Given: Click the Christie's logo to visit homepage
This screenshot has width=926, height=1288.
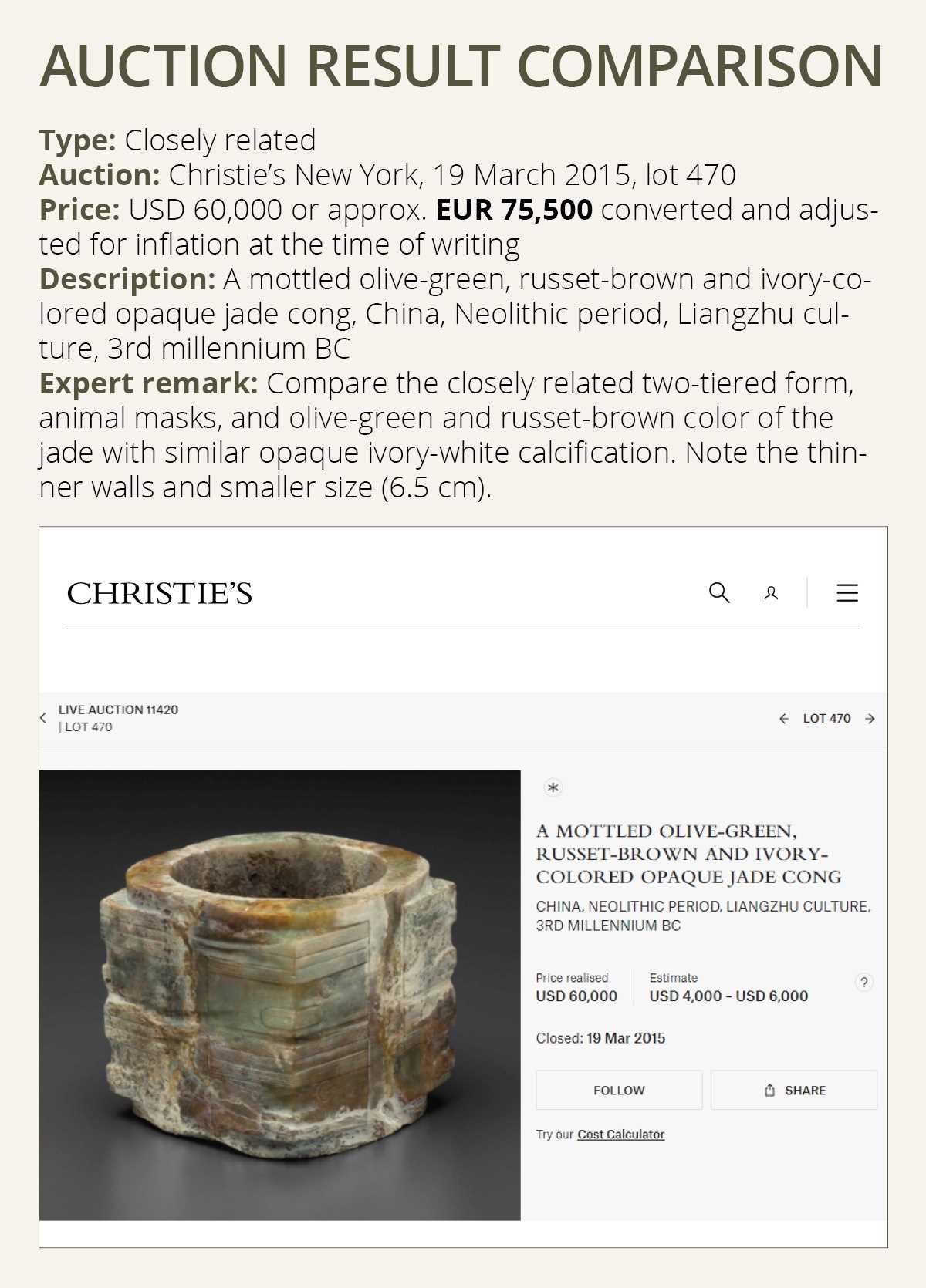Looking at the screenshot, I should pyautogui.click(x=161, y=595).
